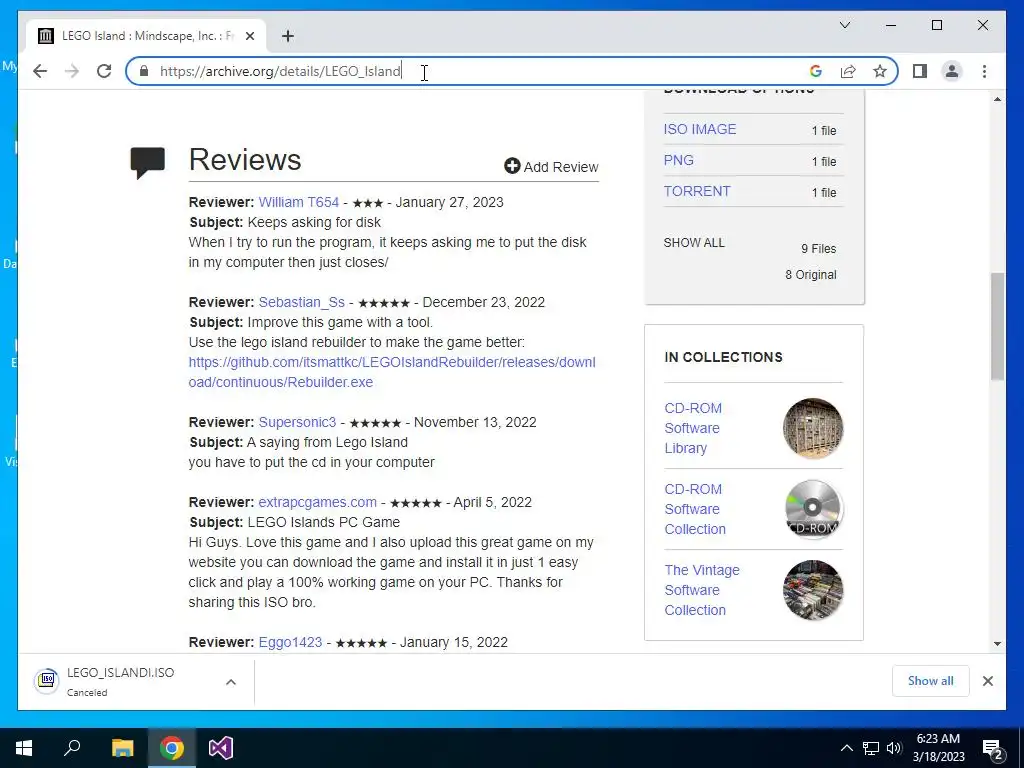Open the Windows Start menu
The height and width of the screenshot is (768, 1024).
(x=24, y=748)
